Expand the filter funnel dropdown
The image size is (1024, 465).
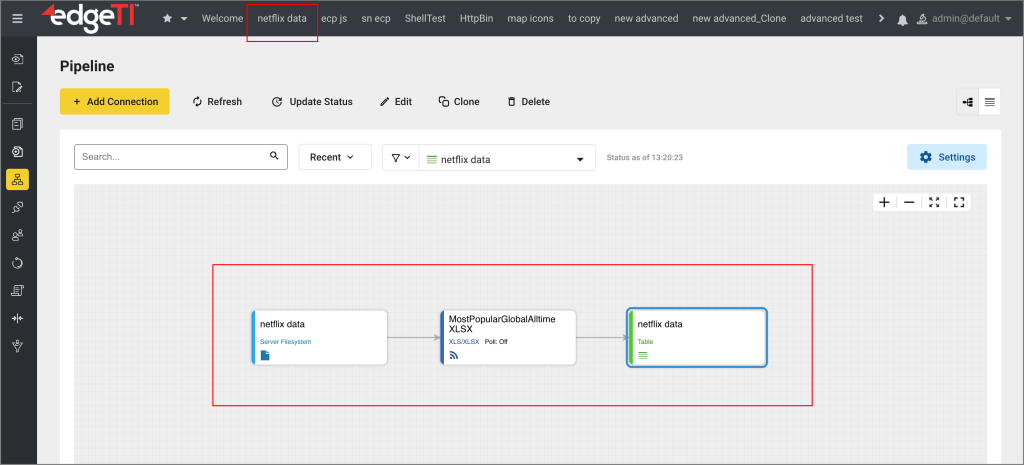pos(400,158)
